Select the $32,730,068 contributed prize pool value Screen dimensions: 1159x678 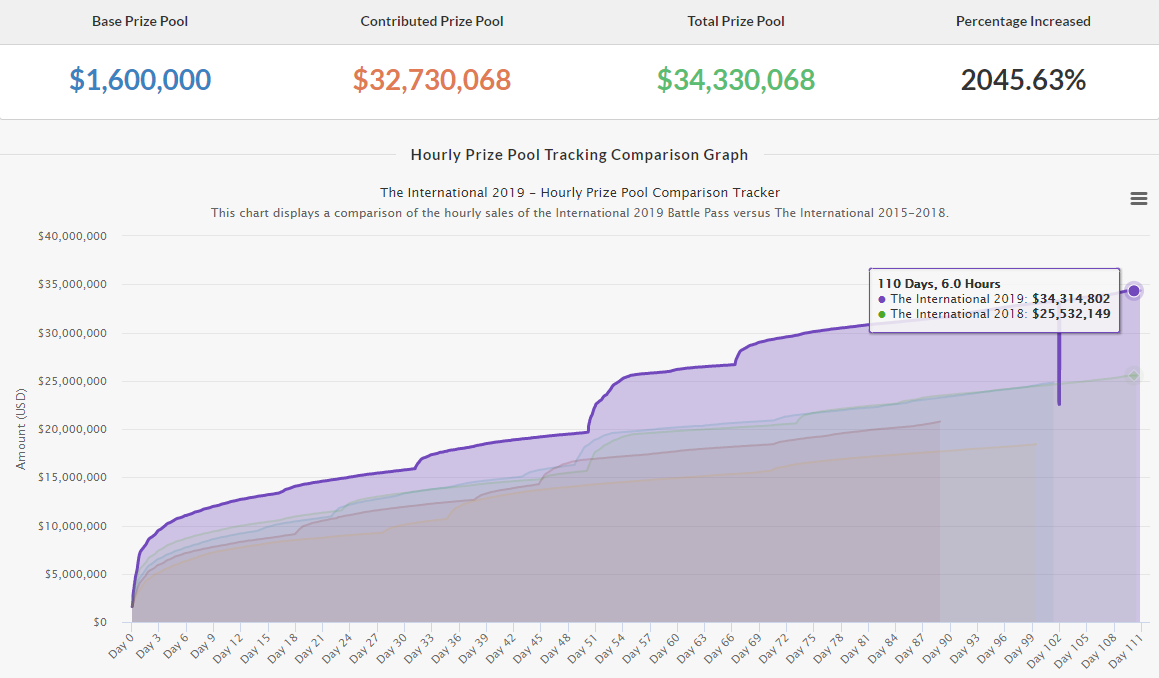point(432,80)
